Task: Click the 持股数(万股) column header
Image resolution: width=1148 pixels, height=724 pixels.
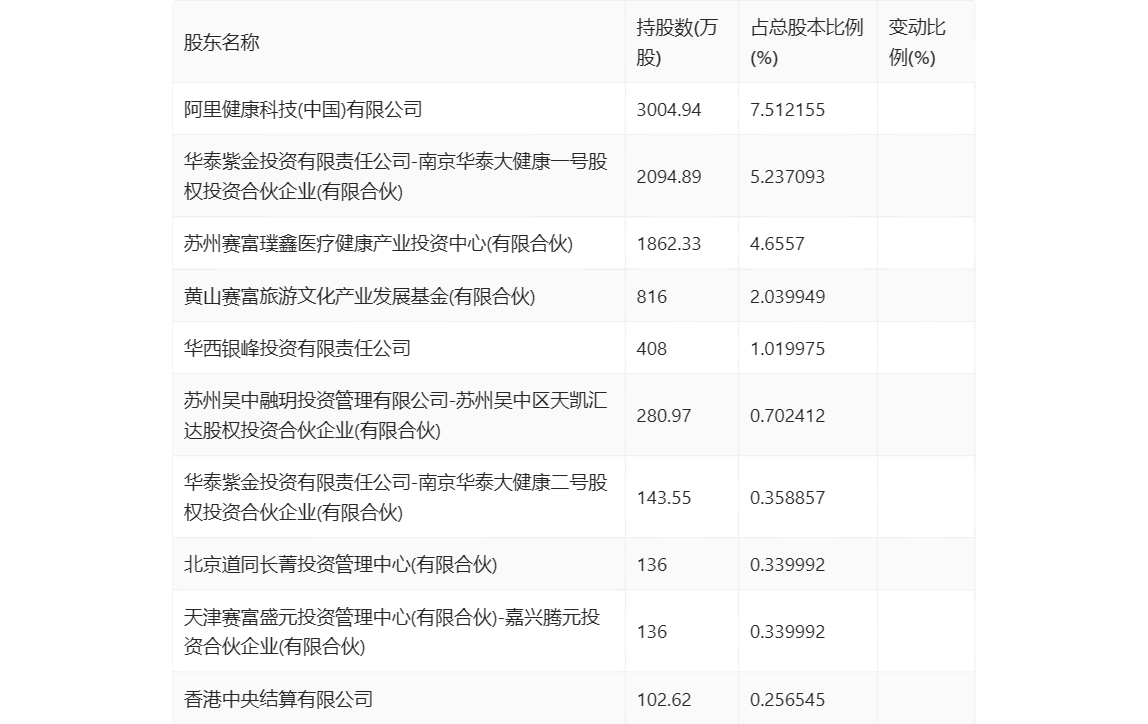Action: [677, 42]
